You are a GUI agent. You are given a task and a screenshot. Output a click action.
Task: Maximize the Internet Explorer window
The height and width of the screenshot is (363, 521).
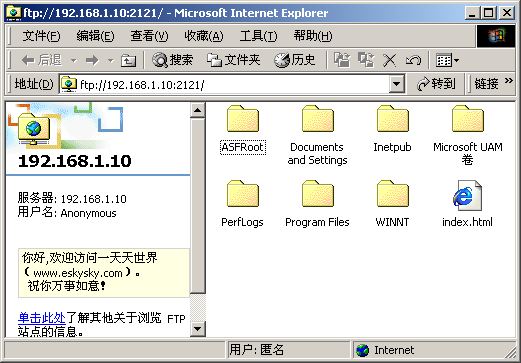click(x=488, y=13)
